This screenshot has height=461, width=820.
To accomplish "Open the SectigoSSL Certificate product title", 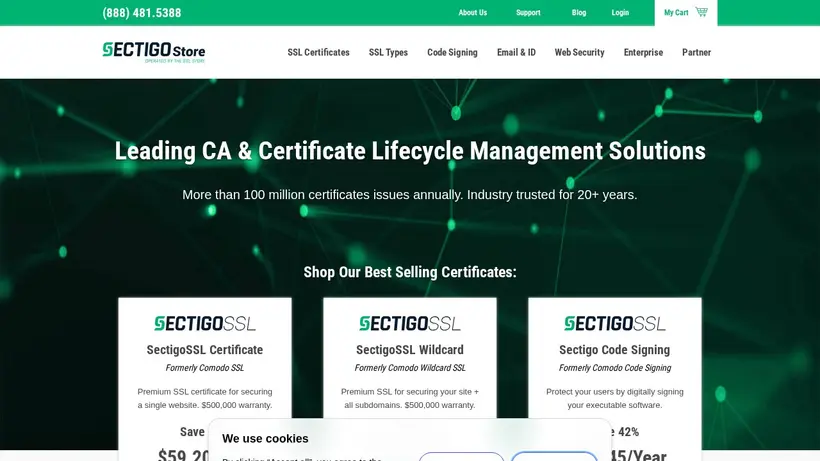I will (x=204, y=350).
